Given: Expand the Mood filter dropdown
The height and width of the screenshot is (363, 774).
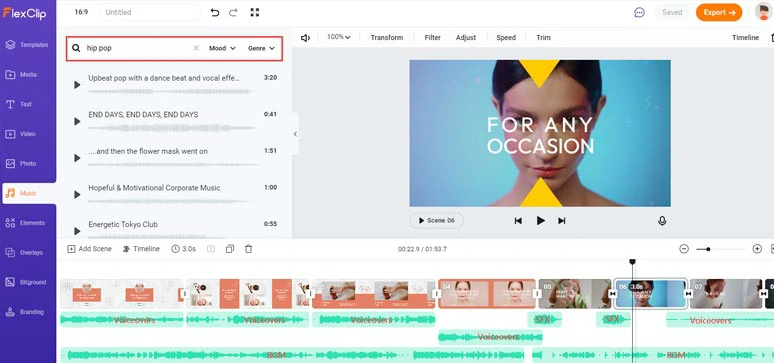Looking at the screenshot, I should tap(222, 48).
